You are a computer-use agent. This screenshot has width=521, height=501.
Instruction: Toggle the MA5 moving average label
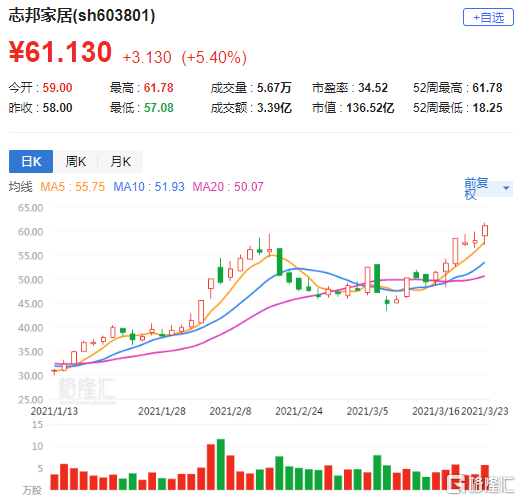point(72,187)
